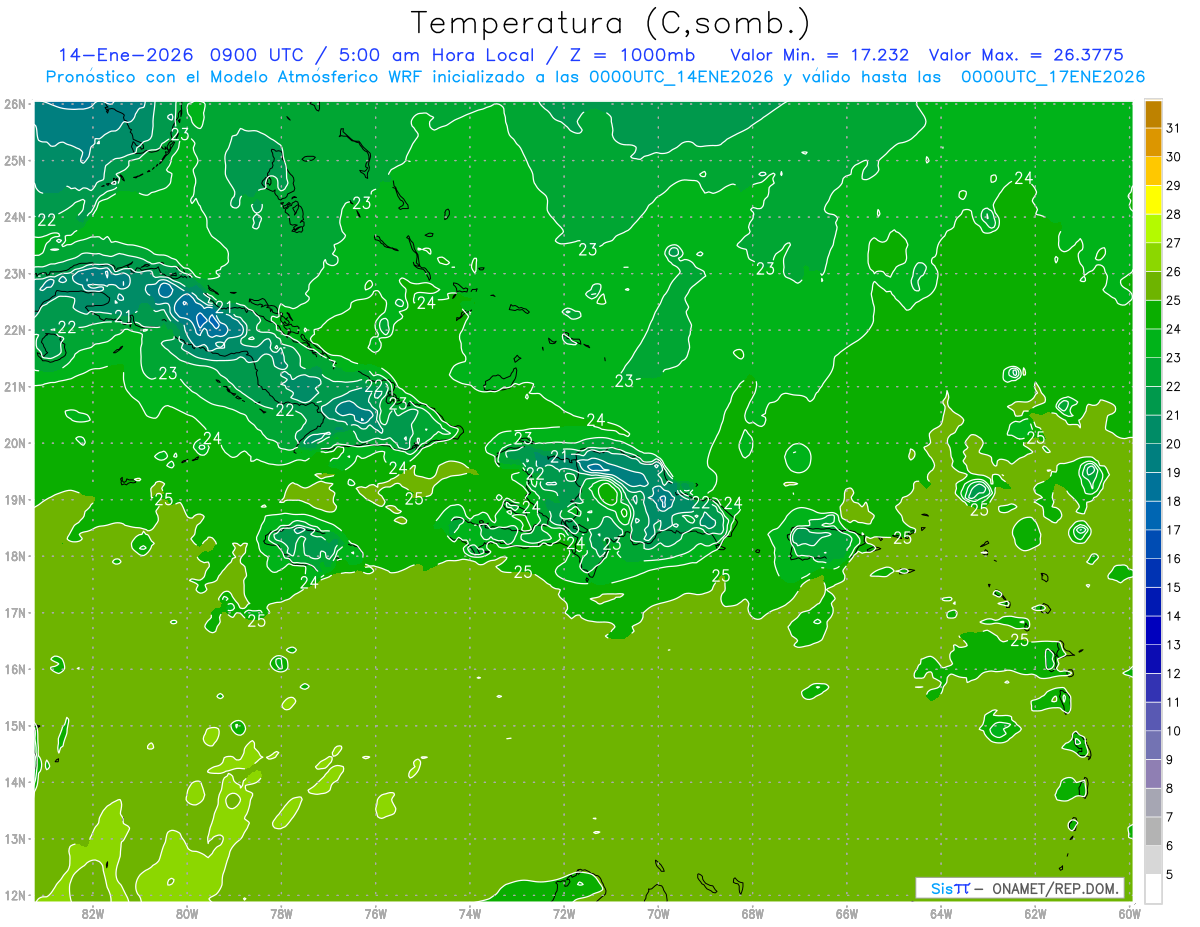Image resolution: width=1200 pixels, height=927 pixels.
Task: Click the '68W' longitude axis label
Action: click(x=753, y=913)
